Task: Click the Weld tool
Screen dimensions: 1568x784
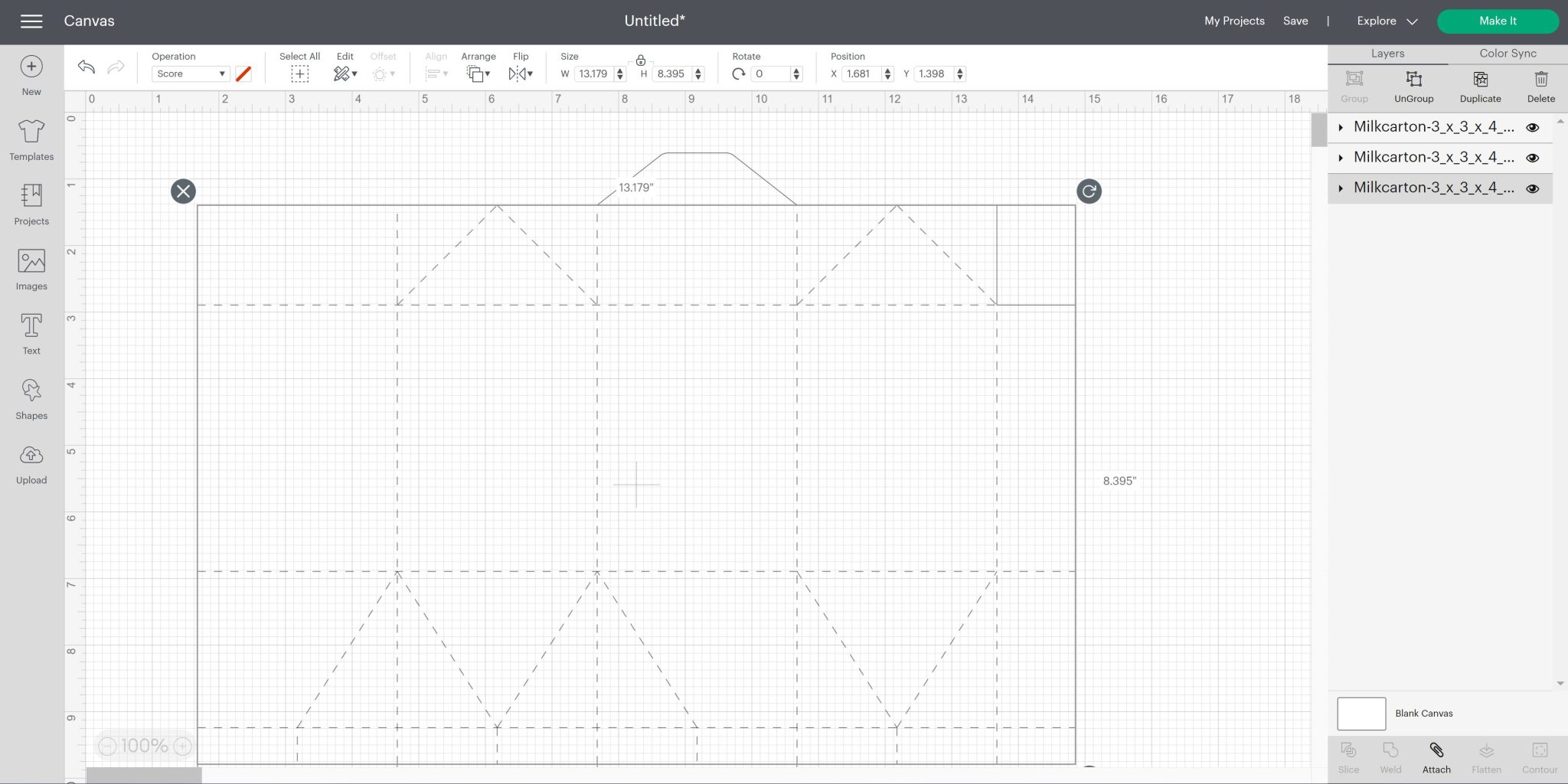Action: (1390, 758)
